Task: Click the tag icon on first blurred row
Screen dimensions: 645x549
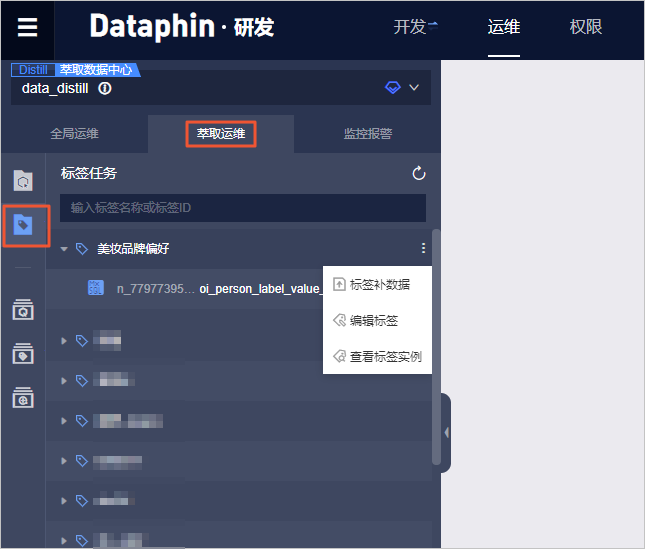Action: [82, 341]
